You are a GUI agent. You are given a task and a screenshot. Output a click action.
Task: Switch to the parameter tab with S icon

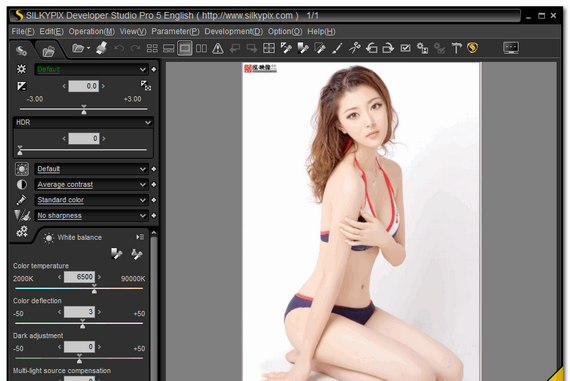21,51
